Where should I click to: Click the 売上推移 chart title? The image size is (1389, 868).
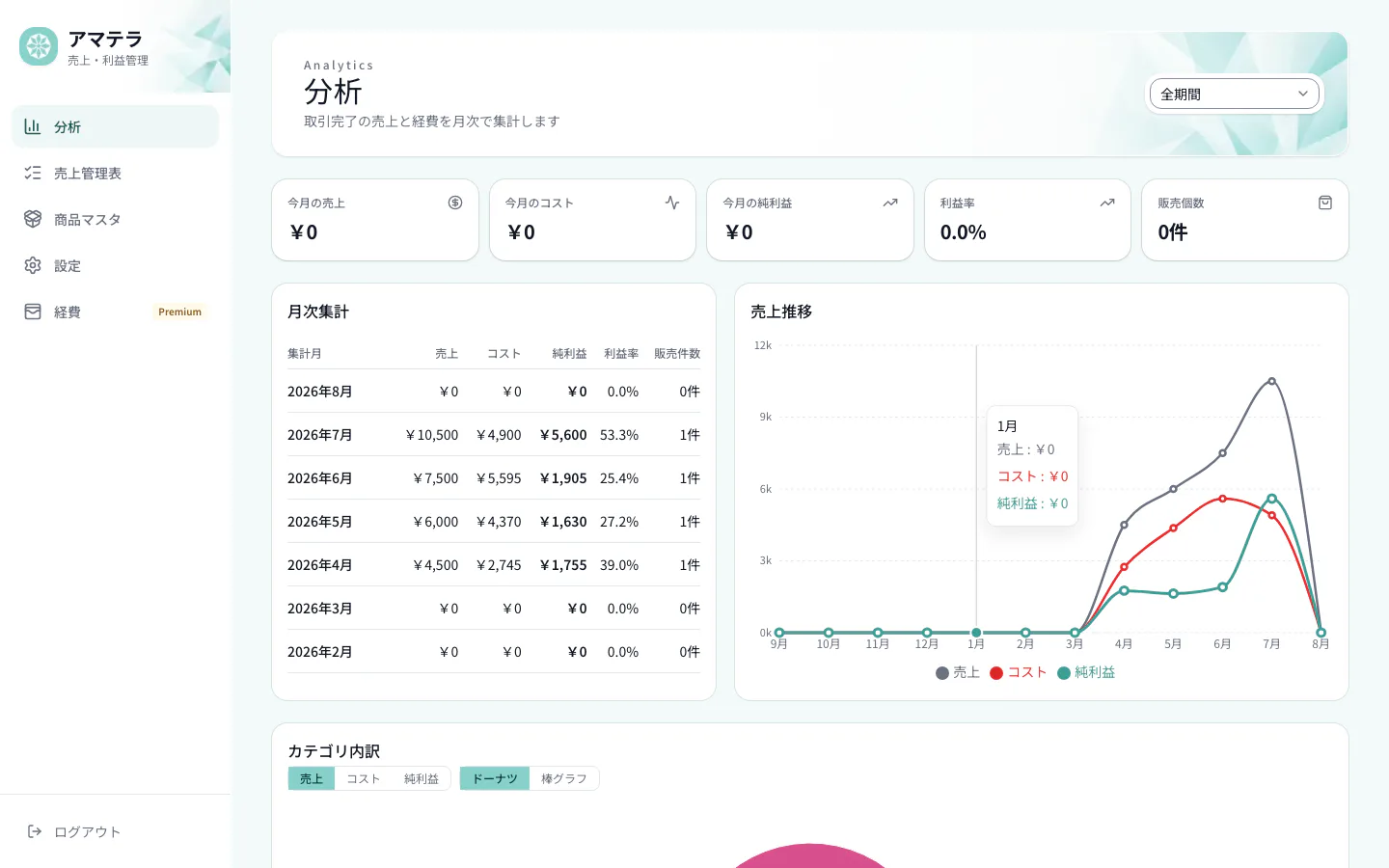781,312
